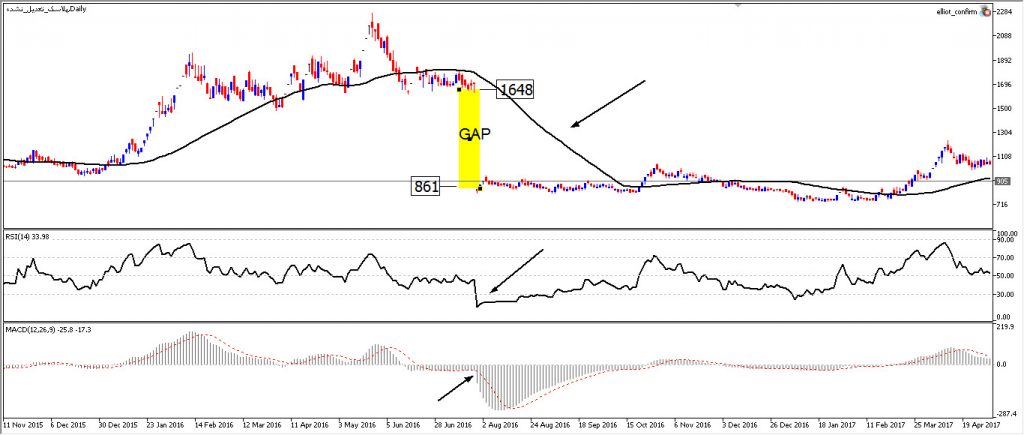Click the 19 Apr 2017 date label

(979, 423)
